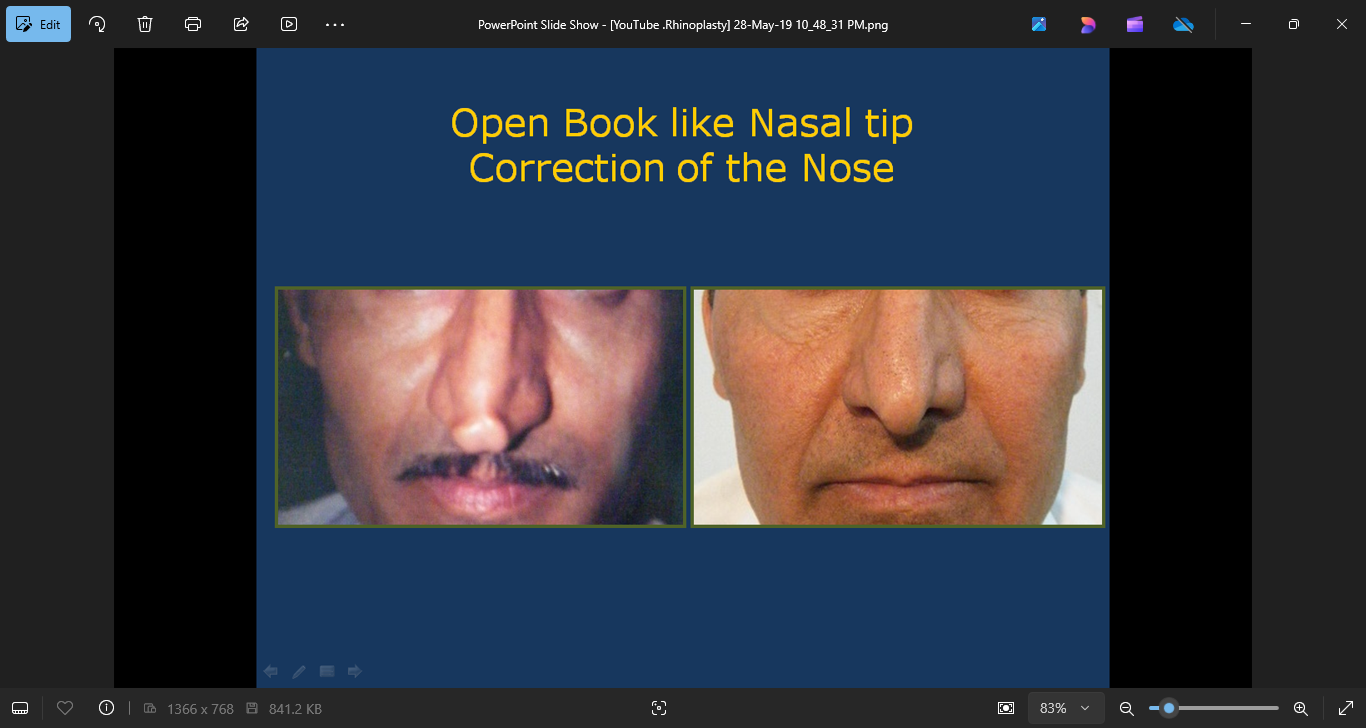Open the three-dot See more menu
This screenshot has width=1366, height=728.
[x=335, y=24]
